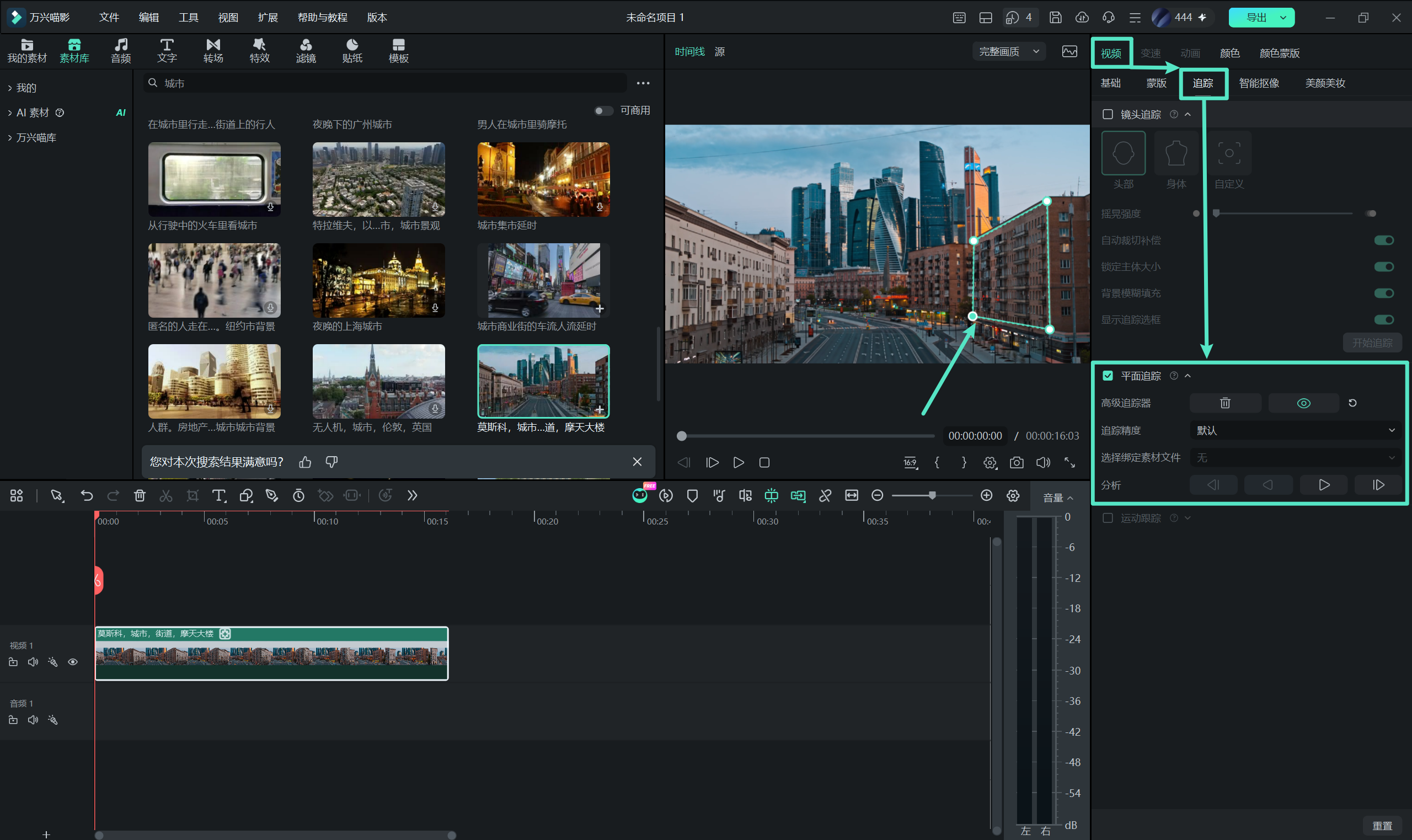The image size is (1412, 840).
Task: Enable the 运动跟踪 checkbox
Action: (x=1108, y=518)
